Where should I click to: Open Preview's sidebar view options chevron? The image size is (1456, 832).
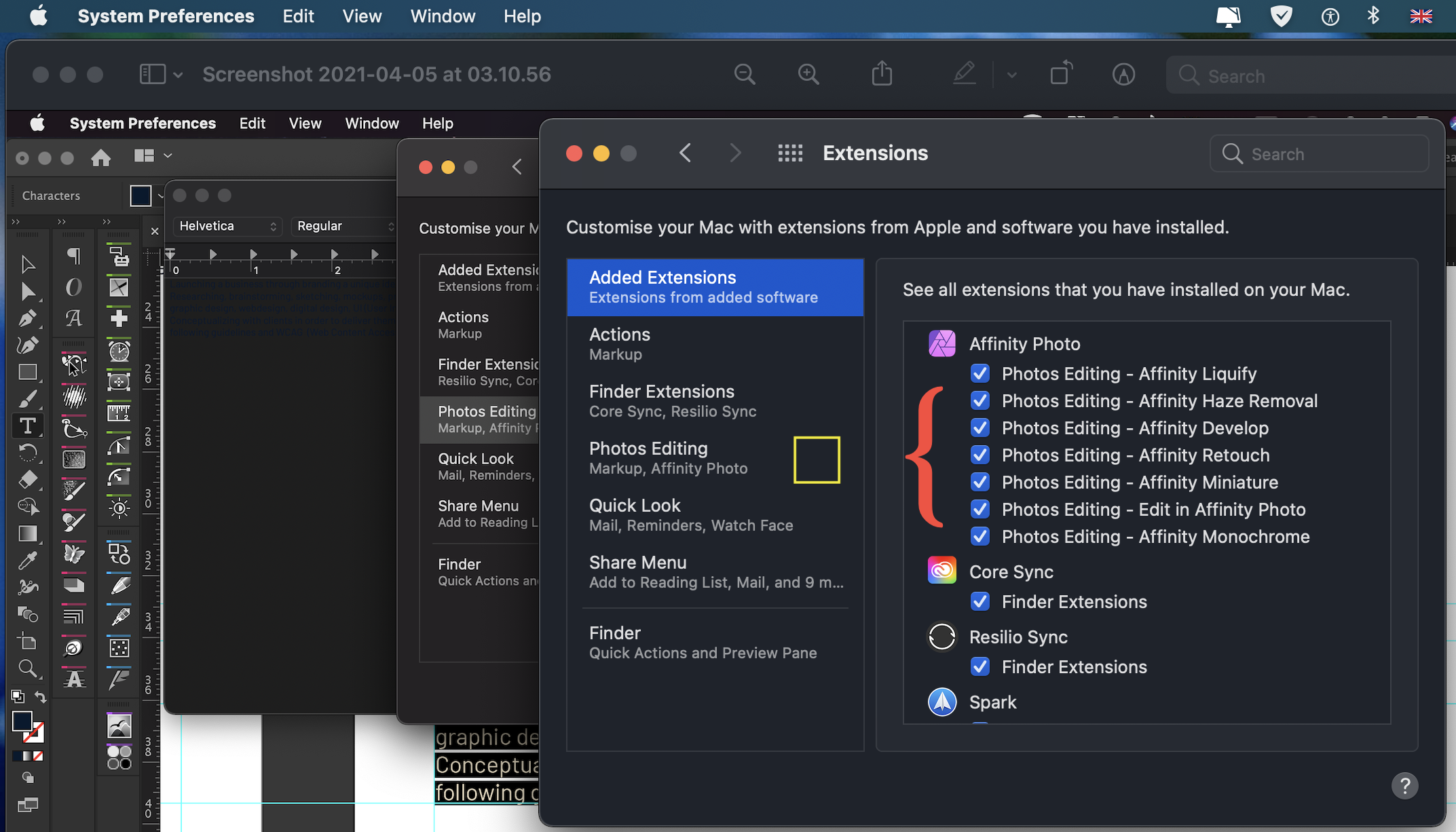click(x=178, y=75)
